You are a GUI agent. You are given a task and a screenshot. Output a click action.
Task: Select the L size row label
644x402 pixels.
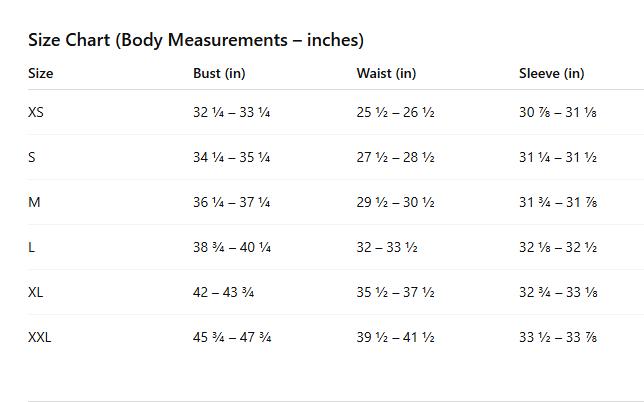pyautogui.click(x=32, y=247)
